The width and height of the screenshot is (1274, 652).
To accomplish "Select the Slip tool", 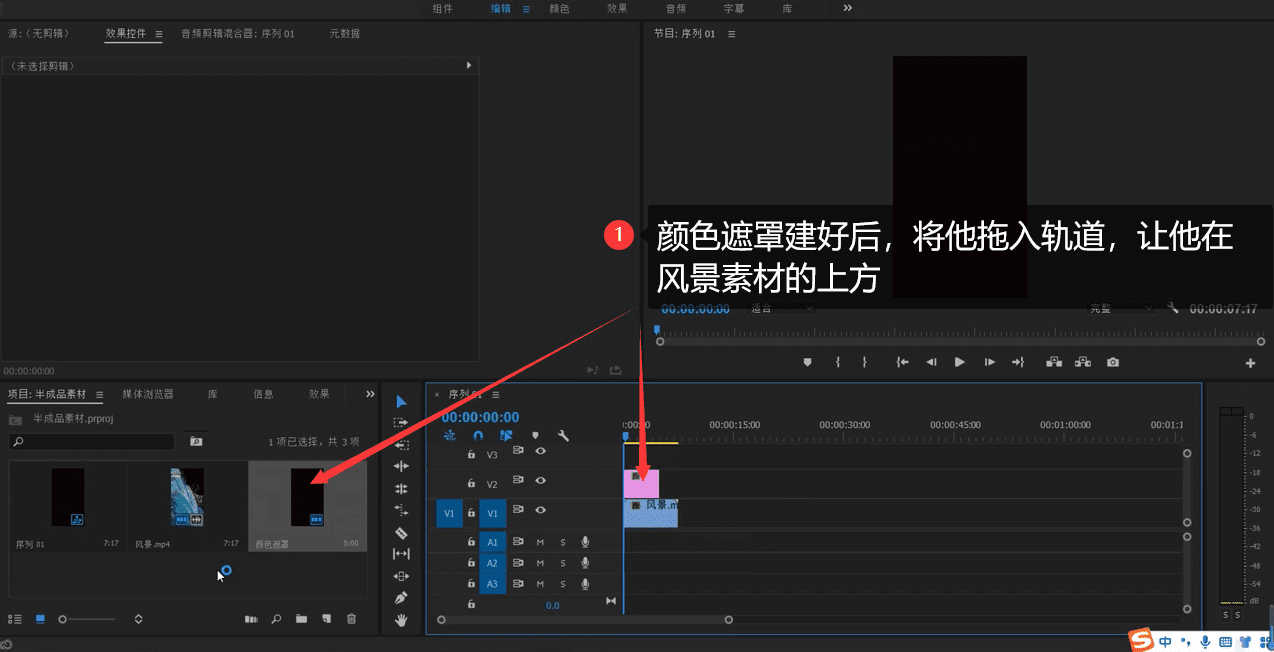I will coord(401,554).
